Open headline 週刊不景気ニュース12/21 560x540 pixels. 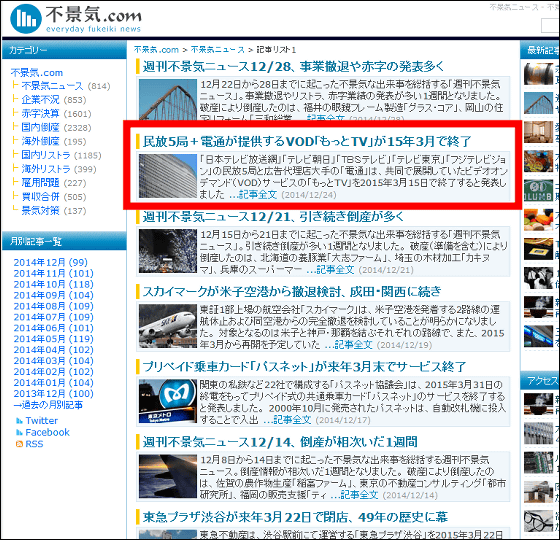coord(273,216)
